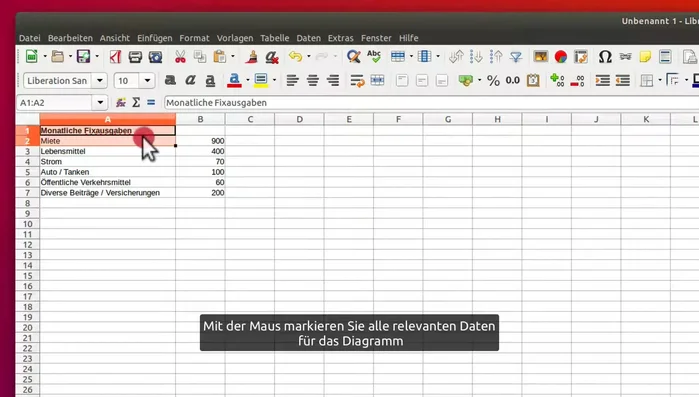Open the Paste options dropdown arrow
699x397 pixels.
pos(233,57)
